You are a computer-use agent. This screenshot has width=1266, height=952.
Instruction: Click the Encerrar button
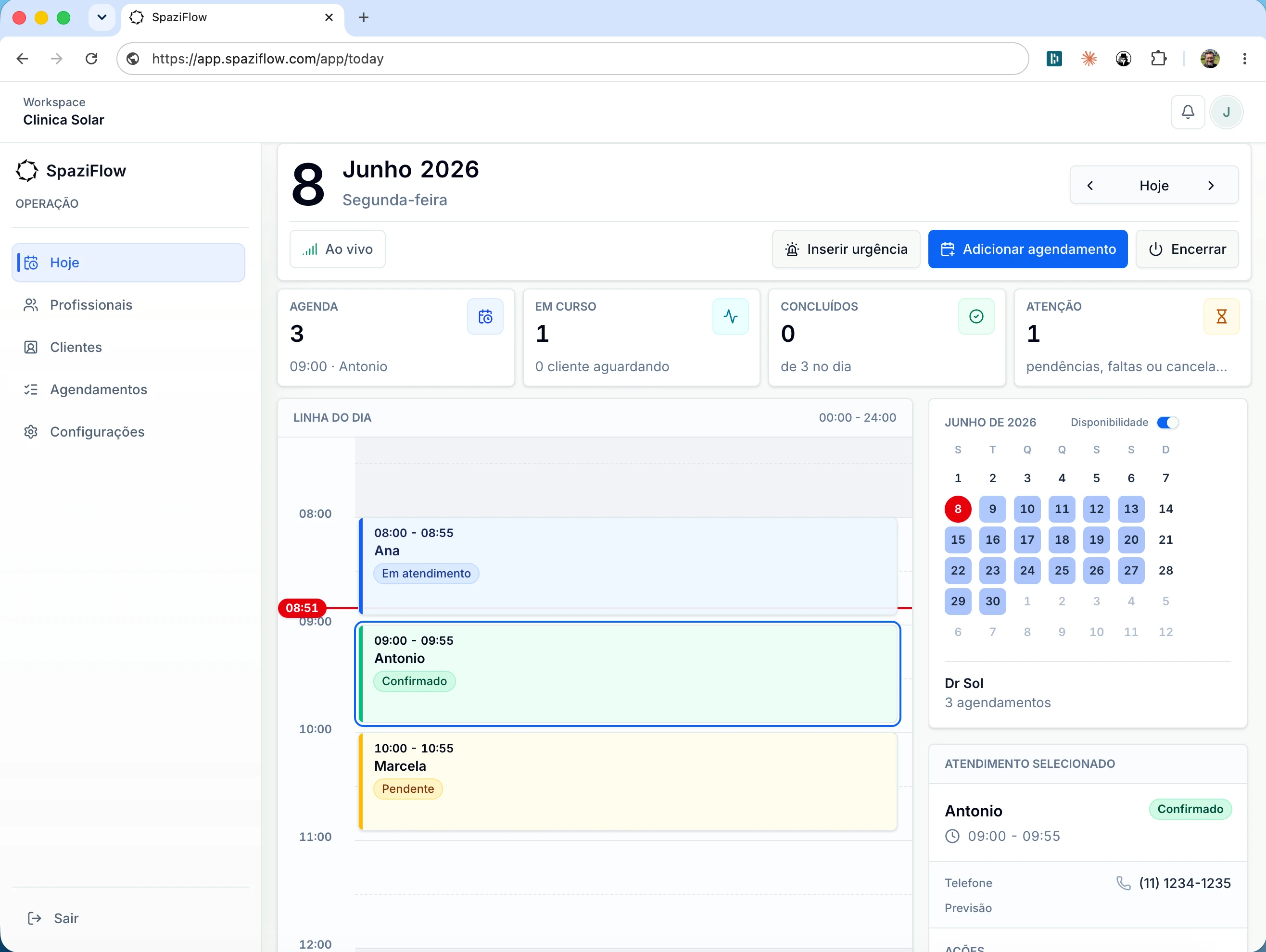(1187, 249)
